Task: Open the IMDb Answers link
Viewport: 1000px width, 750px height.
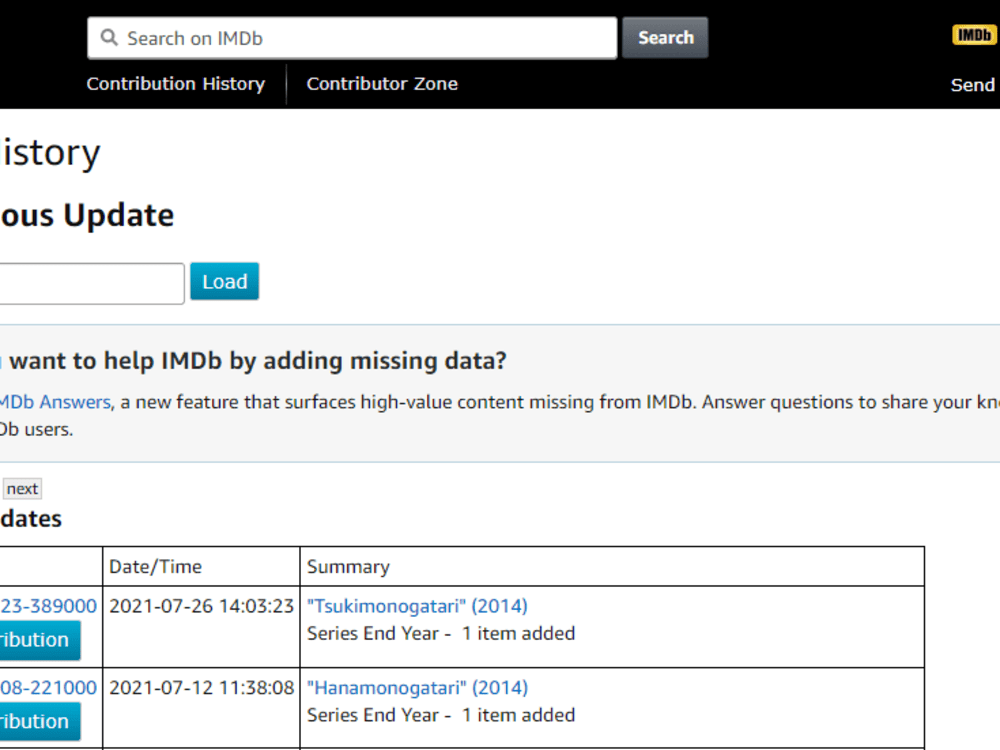Action: coord(56,402)
